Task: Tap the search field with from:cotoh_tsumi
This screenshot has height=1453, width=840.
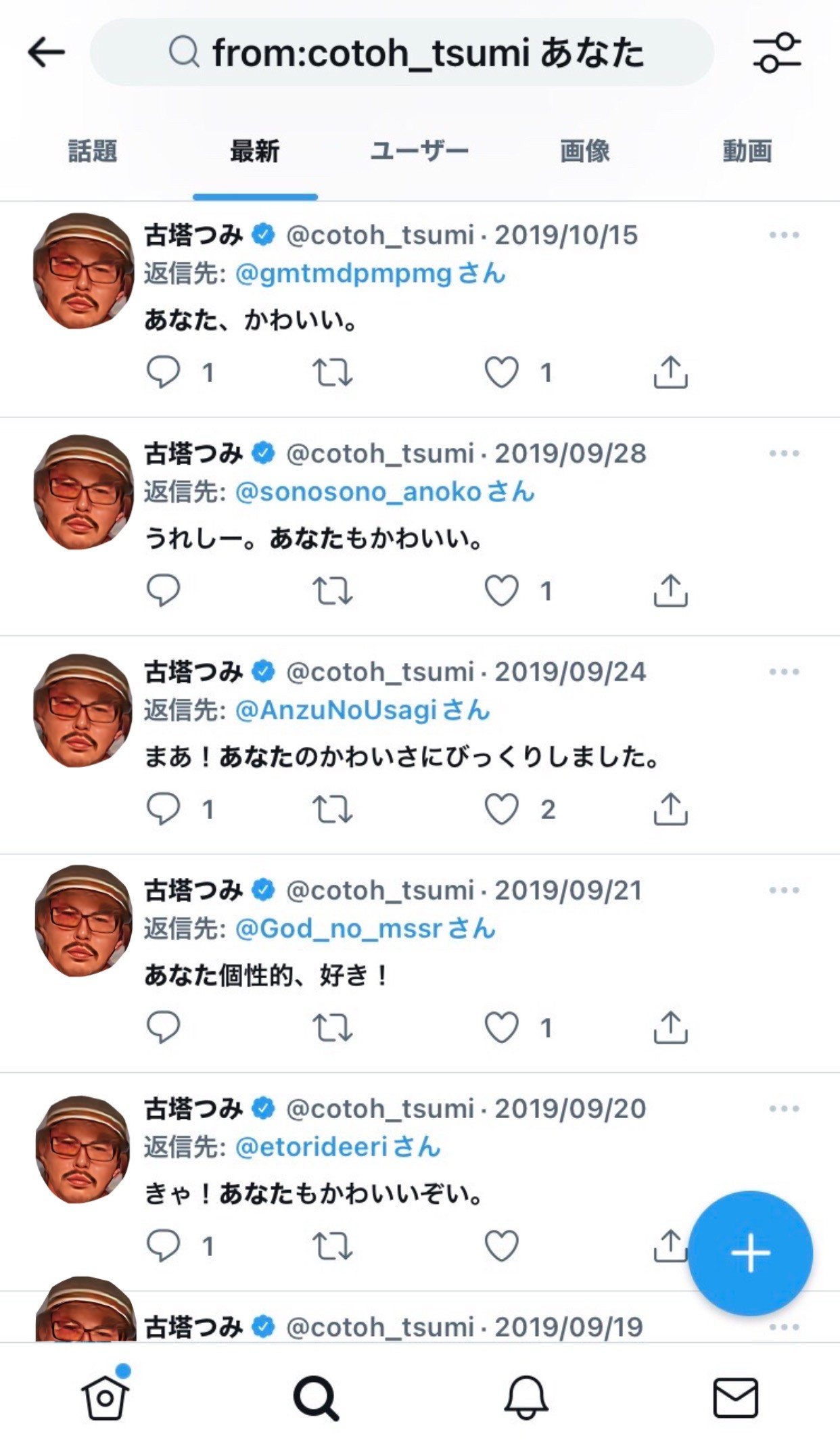Action: click(x=402, y=52)
